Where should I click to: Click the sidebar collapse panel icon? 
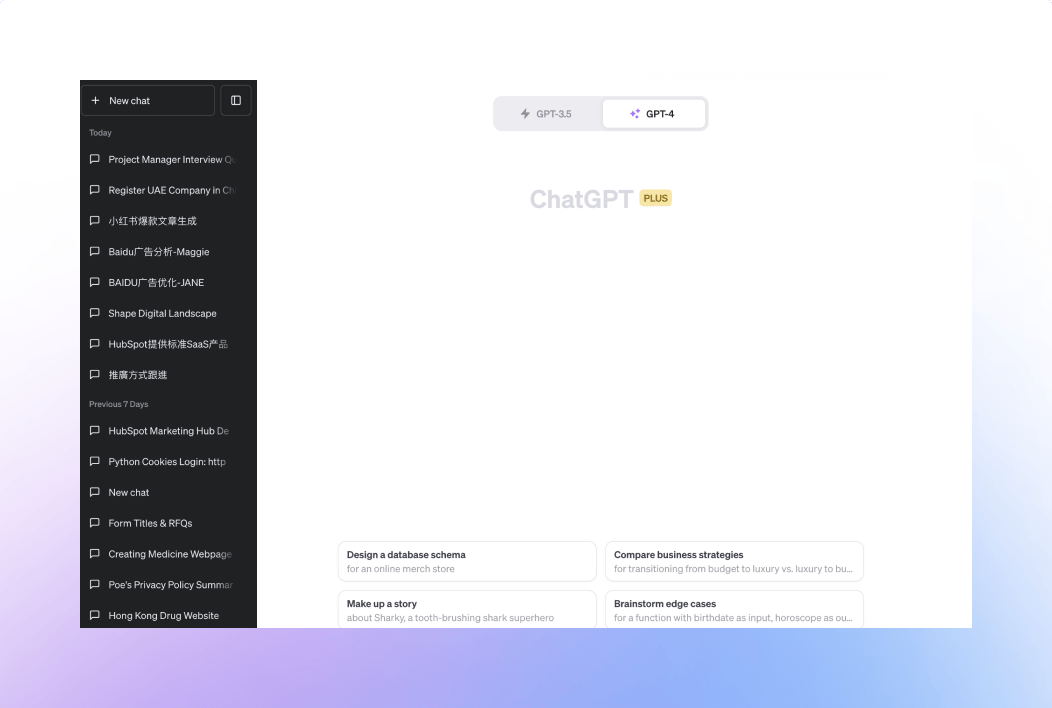click(x=236, y=101)
